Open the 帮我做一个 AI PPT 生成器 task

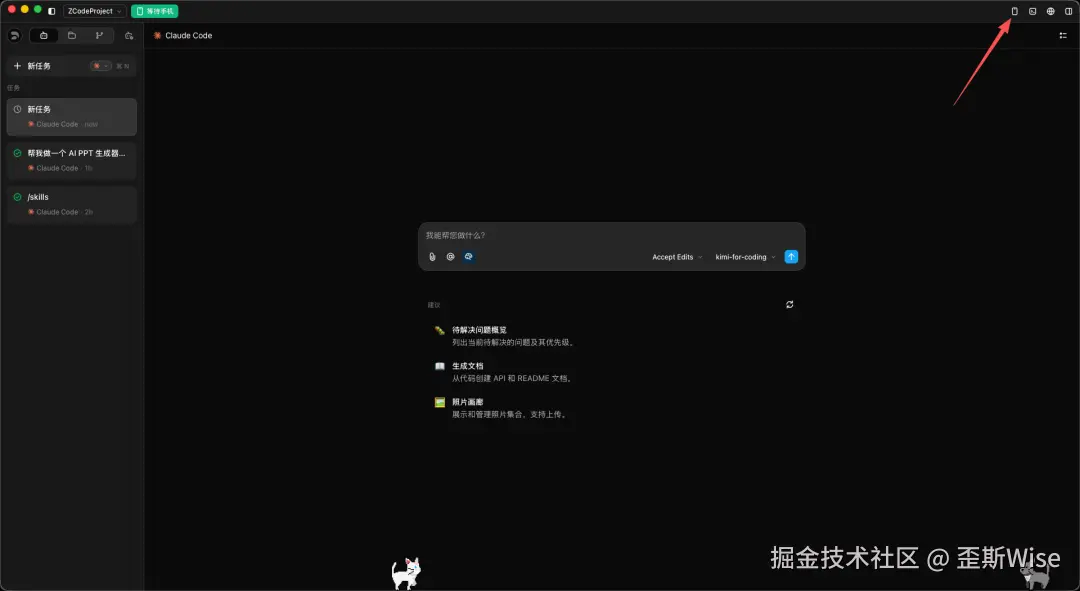(72, 160)
